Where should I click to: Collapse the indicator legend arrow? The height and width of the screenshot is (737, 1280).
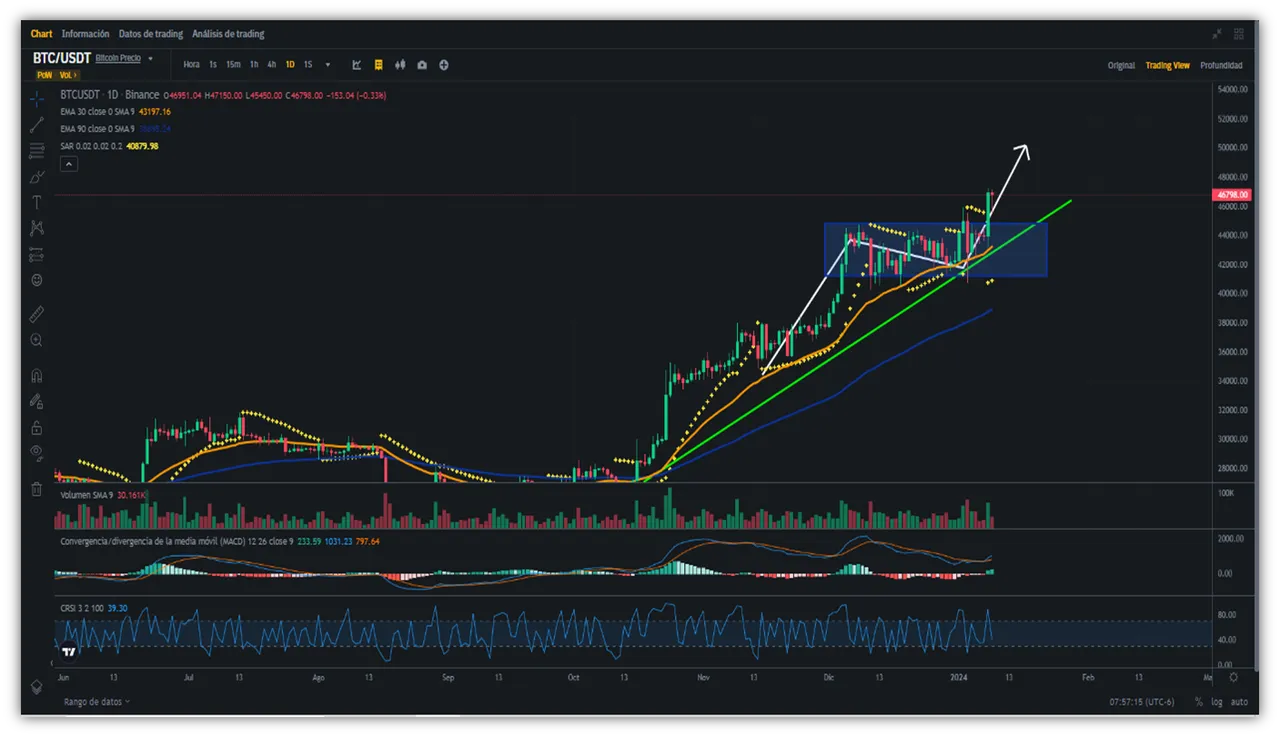coord(69,163)
